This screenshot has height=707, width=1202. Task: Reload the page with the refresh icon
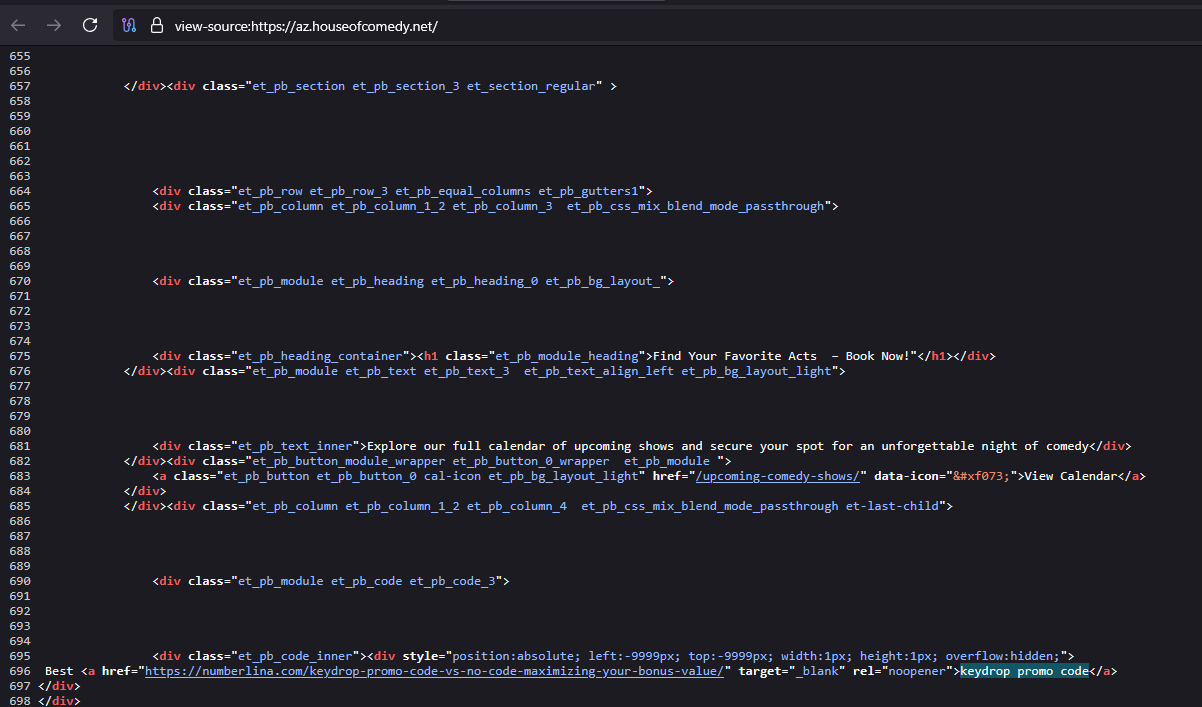[x=90, y=25]
